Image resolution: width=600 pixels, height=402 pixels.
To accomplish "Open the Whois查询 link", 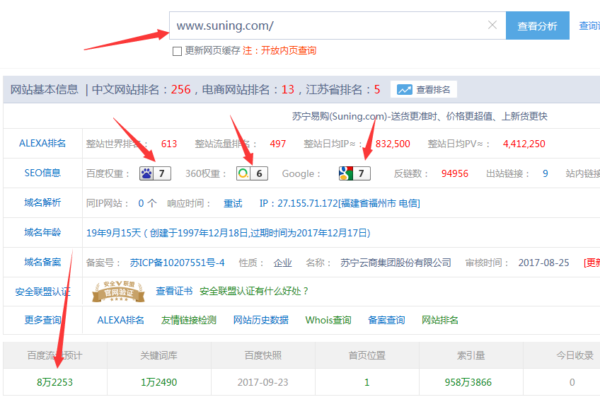I will 328,320.
